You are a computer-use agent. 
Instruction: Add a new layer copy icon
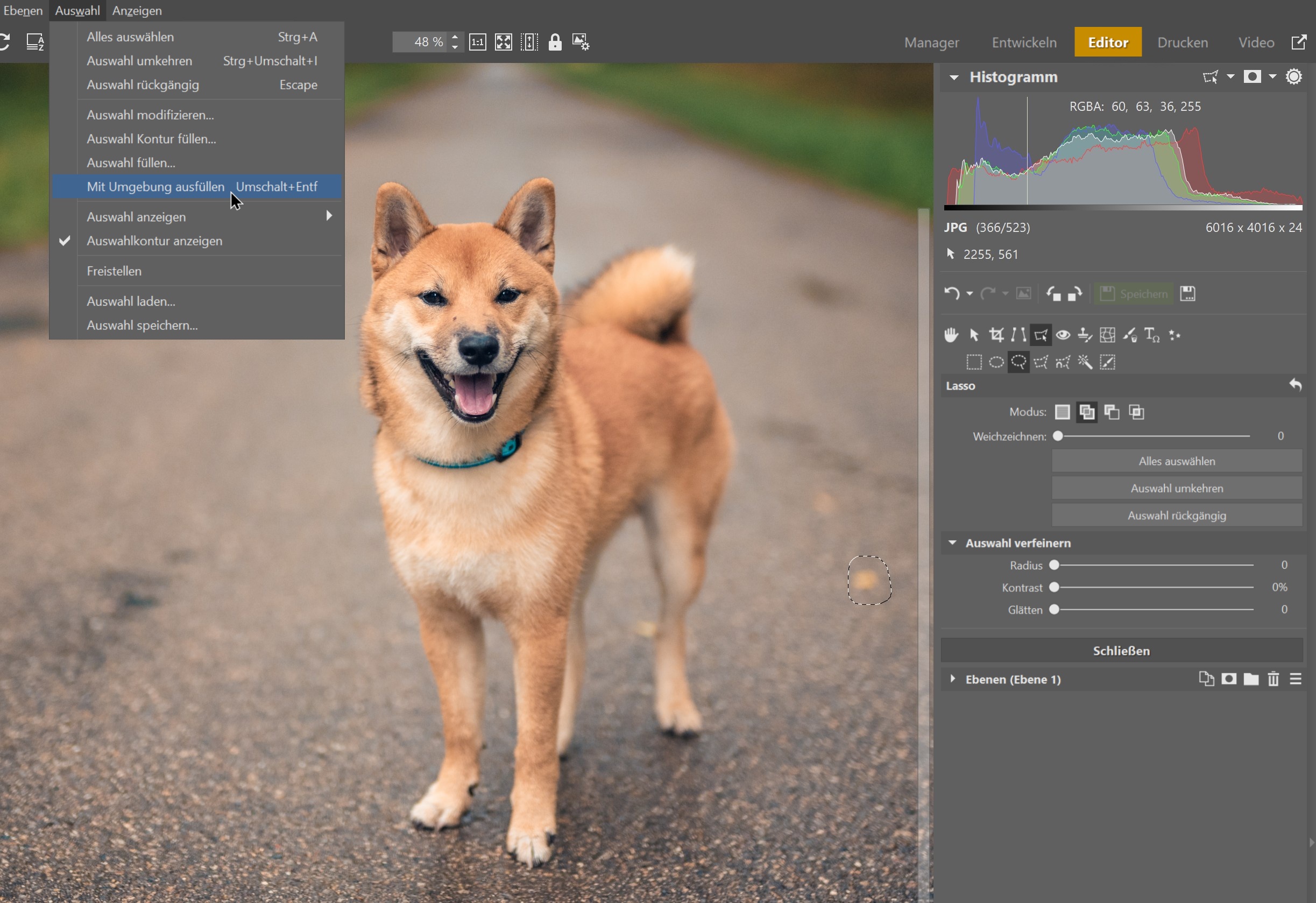coord(1206,679)
